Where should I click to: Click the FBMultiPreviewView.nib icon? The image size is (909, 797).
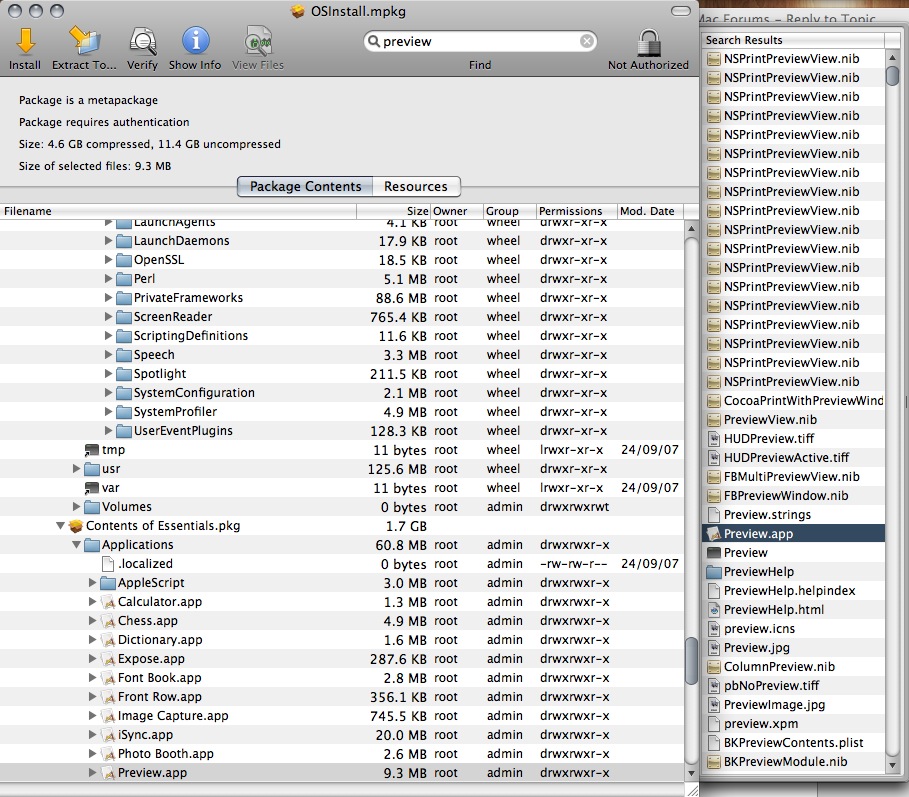pos(714,477)
